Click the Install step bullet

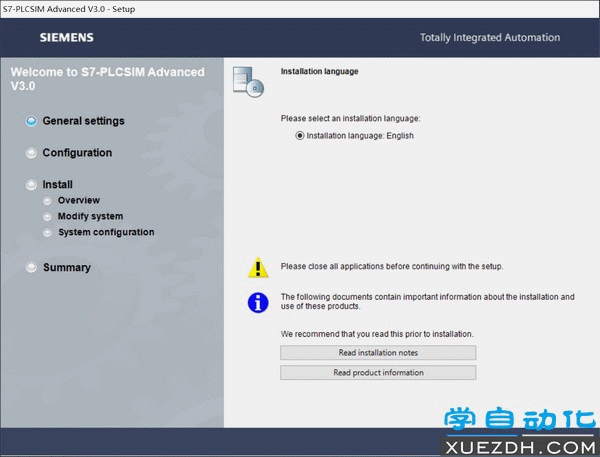point(31,185)
